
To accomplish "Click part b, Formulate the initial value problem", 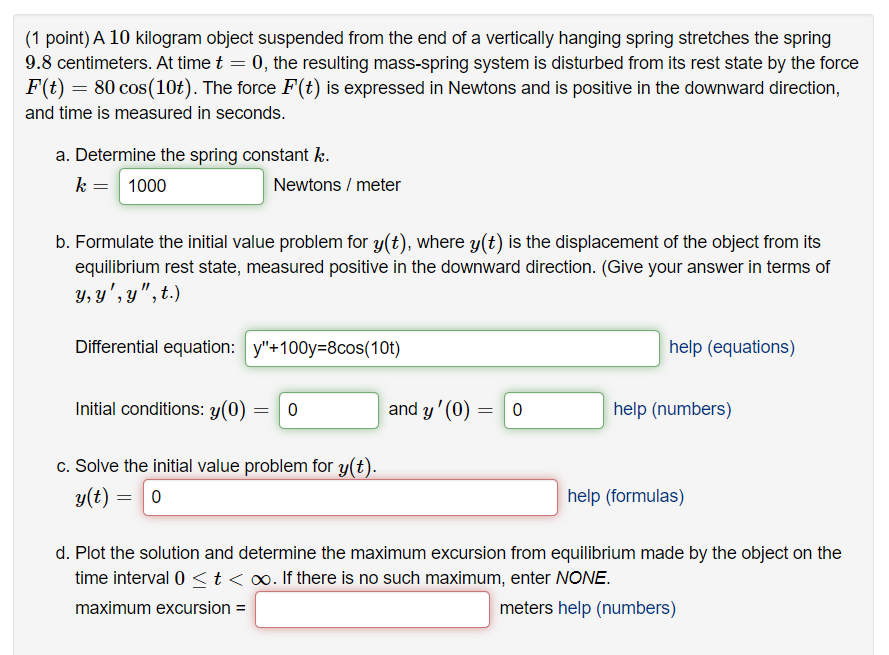I will 300,241.
